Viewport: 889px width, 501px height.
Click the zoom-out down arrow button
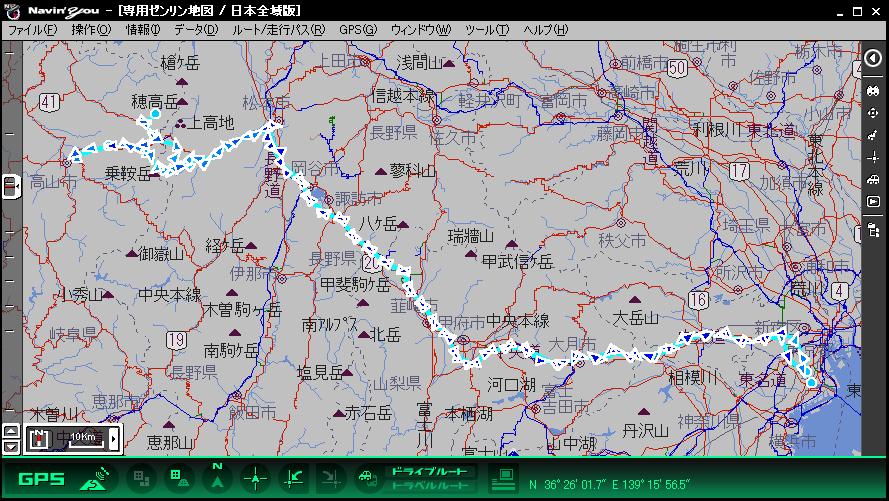11,446
